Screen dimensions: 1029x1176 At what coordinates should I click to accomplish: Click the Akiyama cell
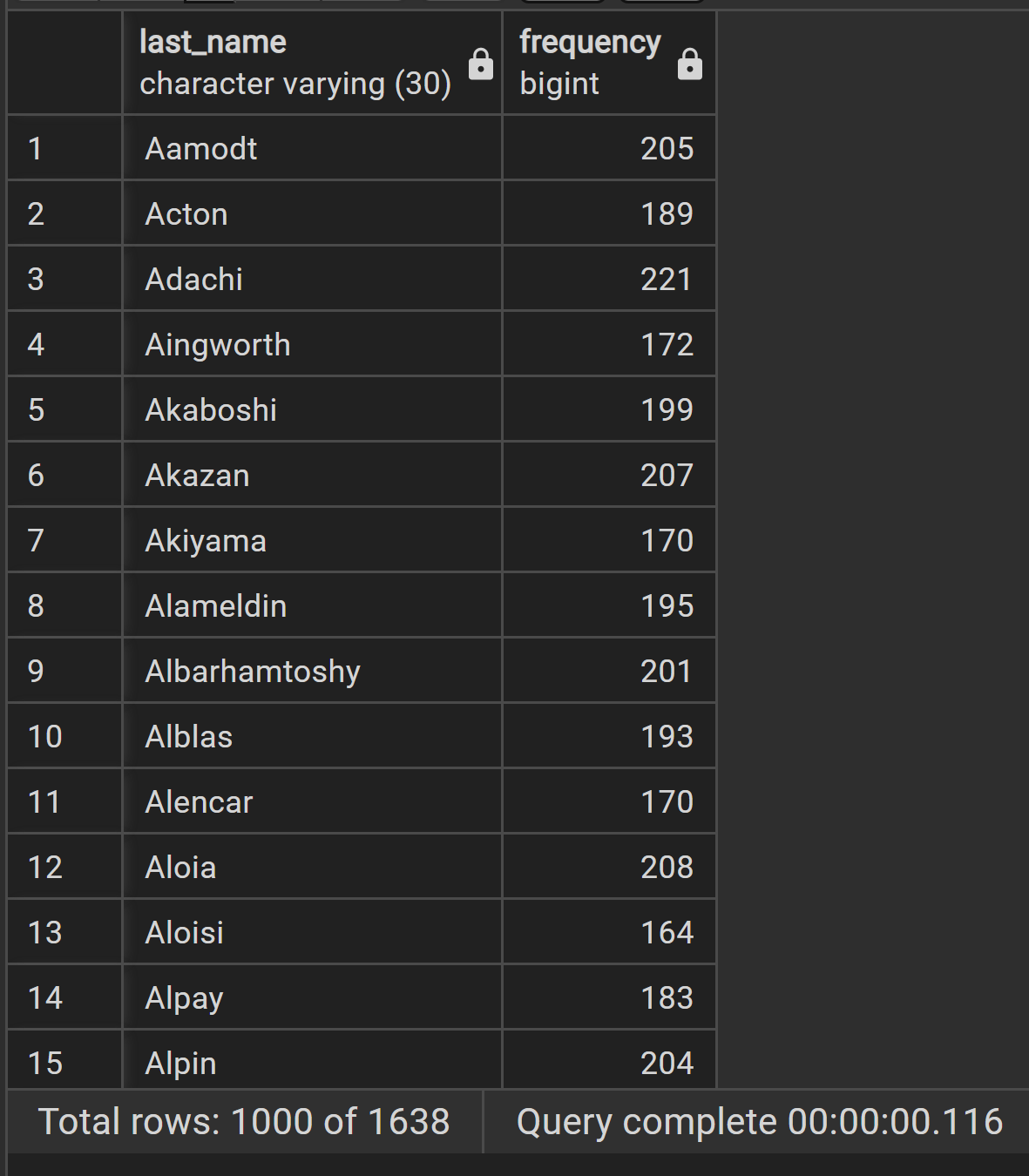pyautogui.click(x=312, y=540)
